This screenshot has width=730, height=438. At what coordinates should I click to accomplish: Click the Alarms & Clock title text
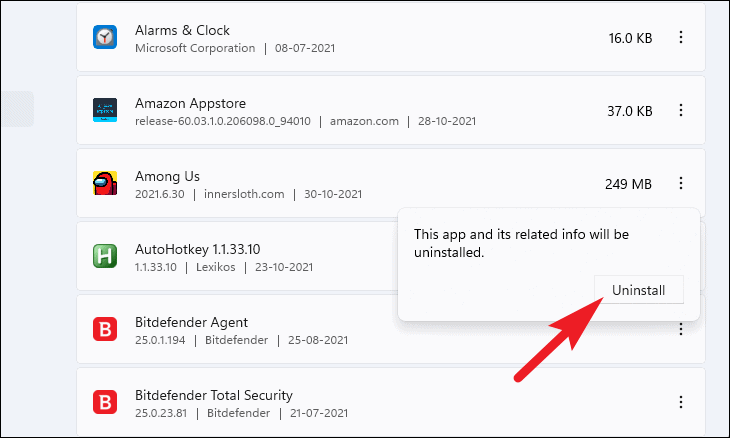(x=182, y=30)
